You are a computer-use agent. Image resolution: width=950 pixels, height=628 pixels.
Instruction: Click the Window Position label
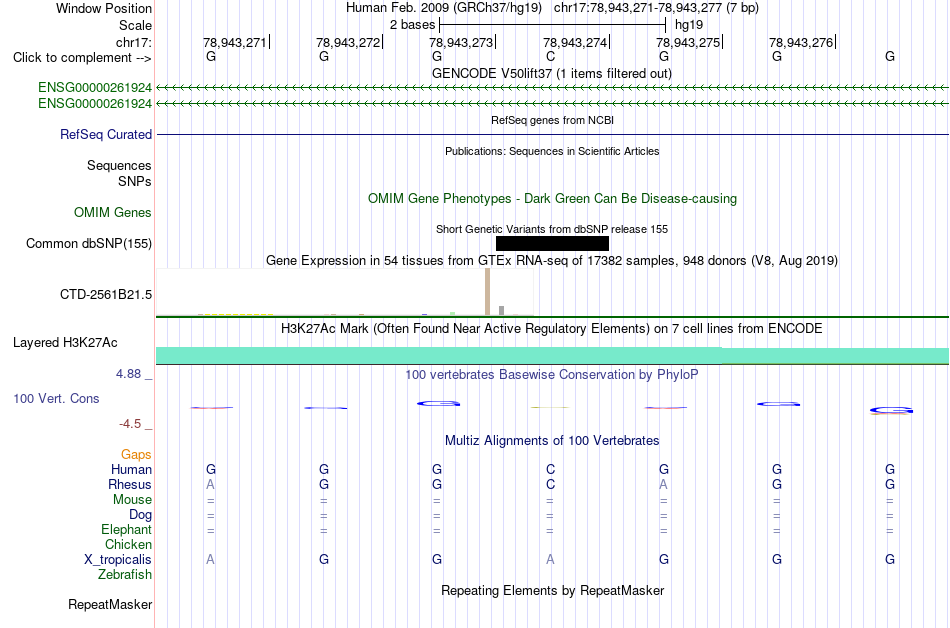coord(104,8)
